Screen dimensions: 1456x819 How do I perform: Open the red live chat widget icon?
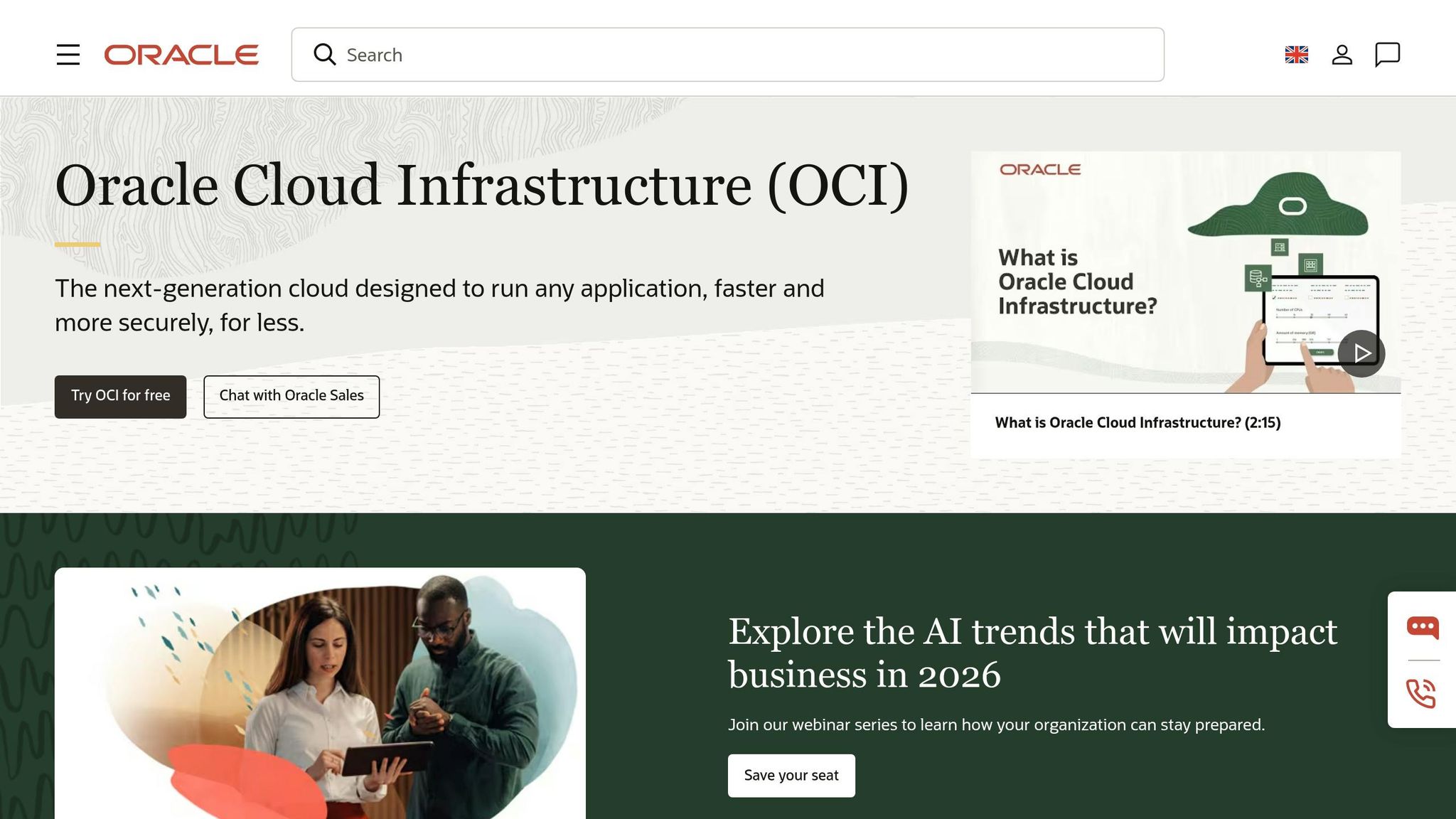click(1423, 627)
